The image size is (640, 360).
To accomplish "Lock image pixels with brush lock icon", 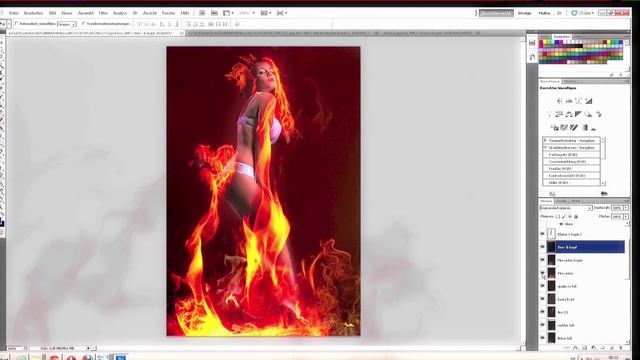I will 564,216.
